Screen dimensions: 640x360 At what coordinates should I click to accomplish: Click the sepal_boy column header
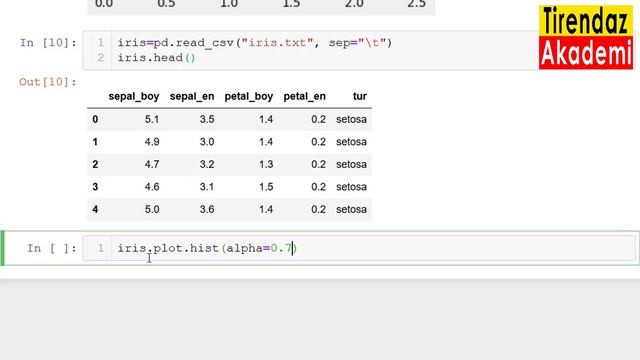click(x=134, y=96)
